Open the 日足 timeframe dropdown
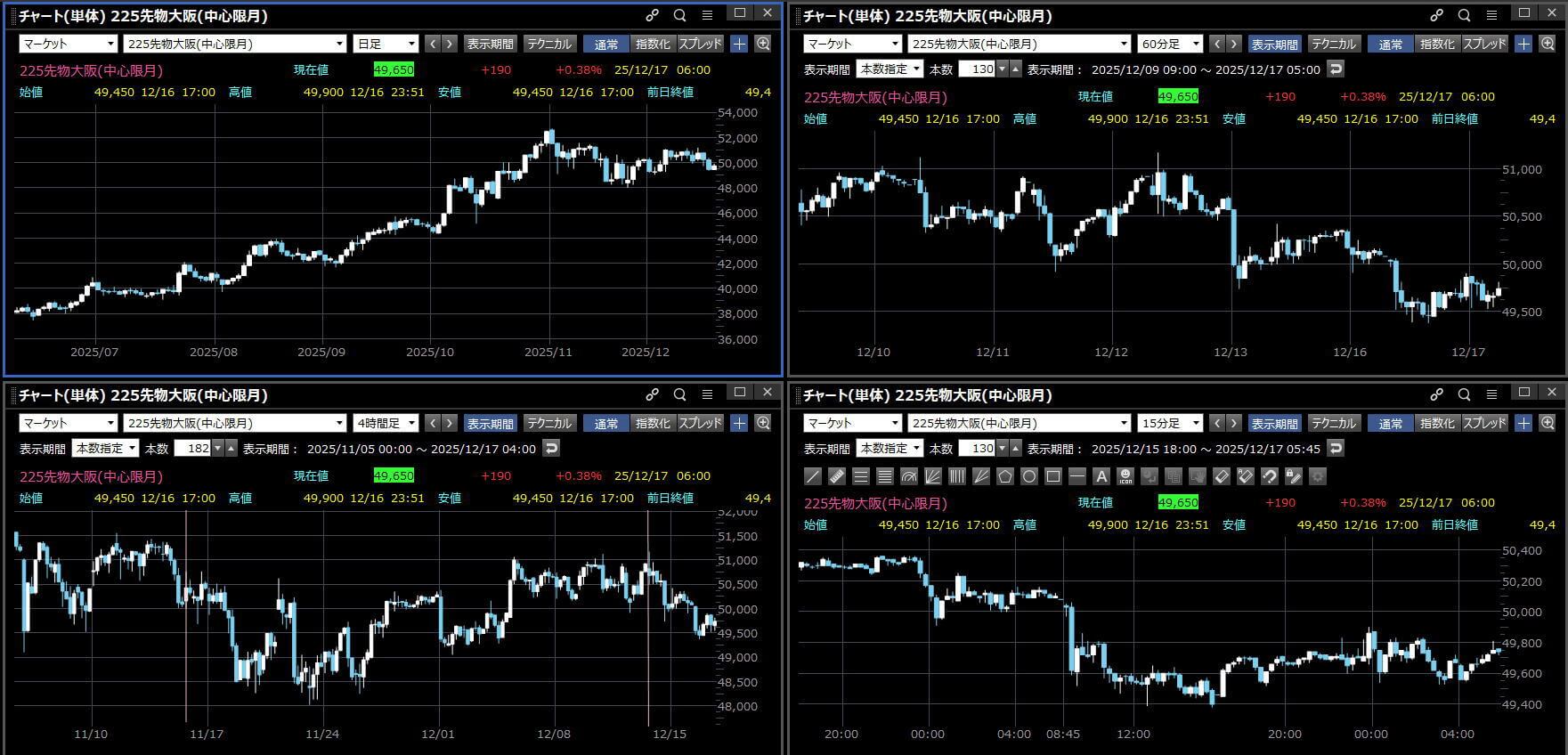Screen dimensions: 1568x755 click(x=386, y=44)
